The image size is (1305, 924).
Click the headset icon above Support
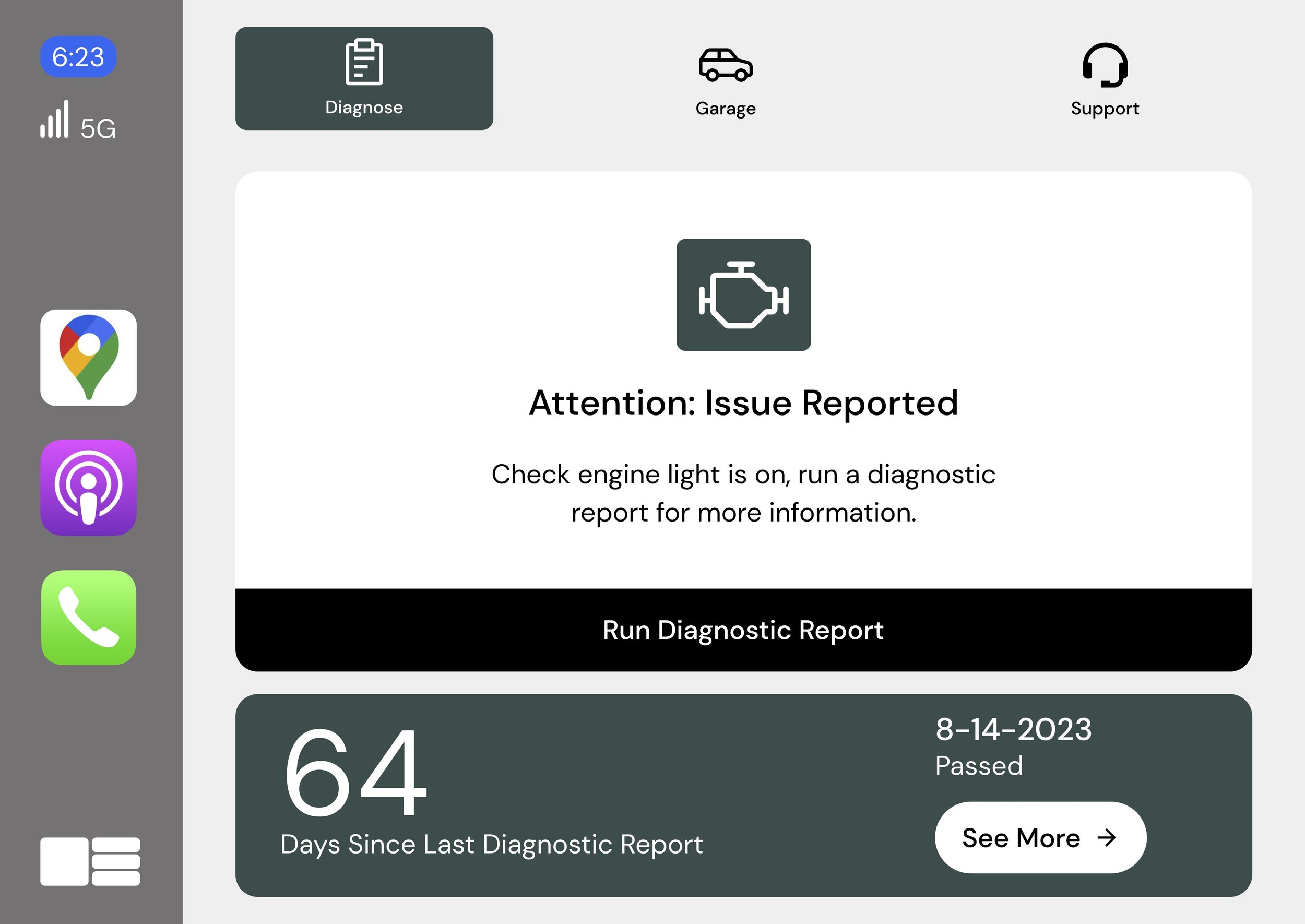(x=1105, y=65)
